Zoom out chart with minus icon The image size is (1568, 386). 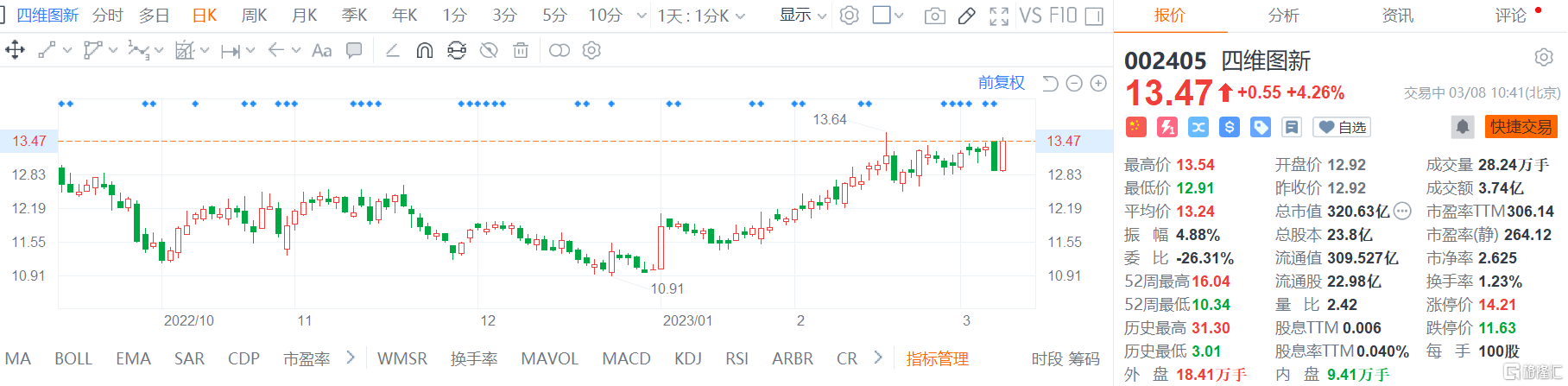(x=1074, y=83)
